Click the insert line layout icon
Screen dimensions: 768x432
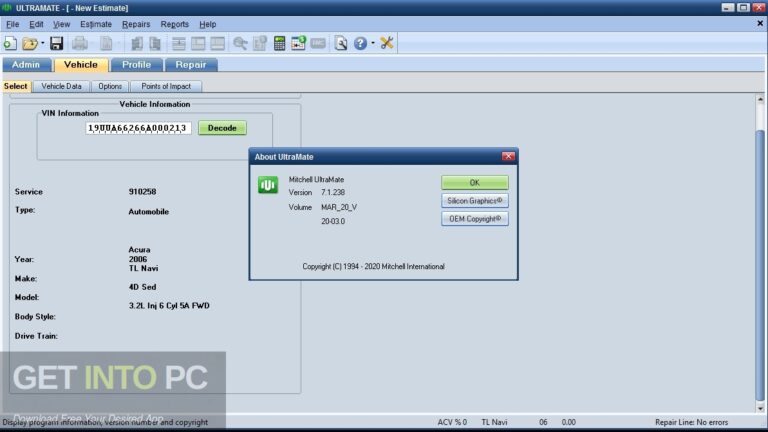tap(179, 44)
